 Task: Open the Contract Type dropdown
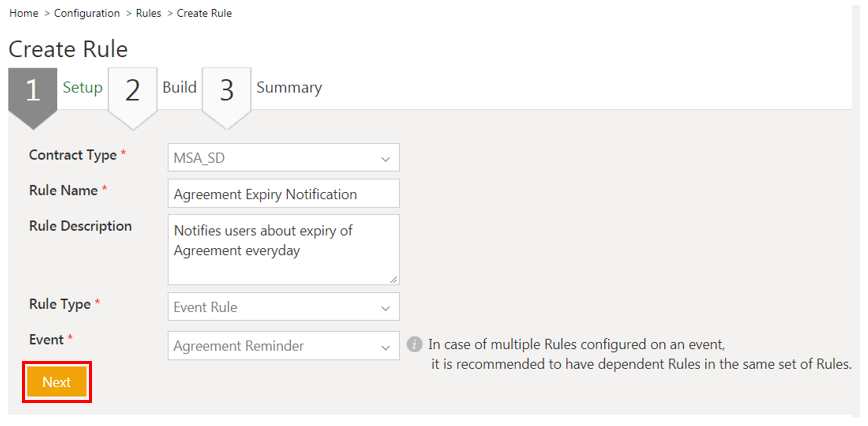(x=283, y=158)
